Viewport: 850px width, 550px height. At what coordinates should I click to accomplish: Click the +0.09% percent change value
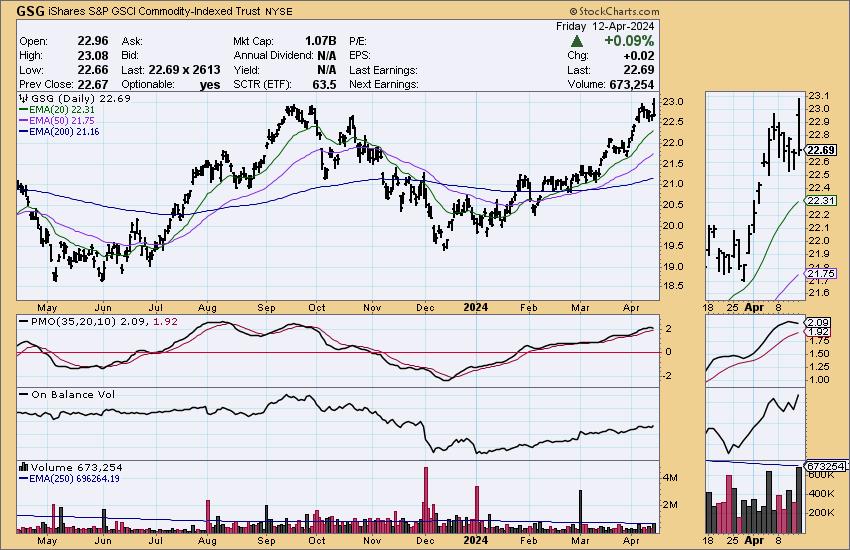pyautogui.click(x=629, y=41)
